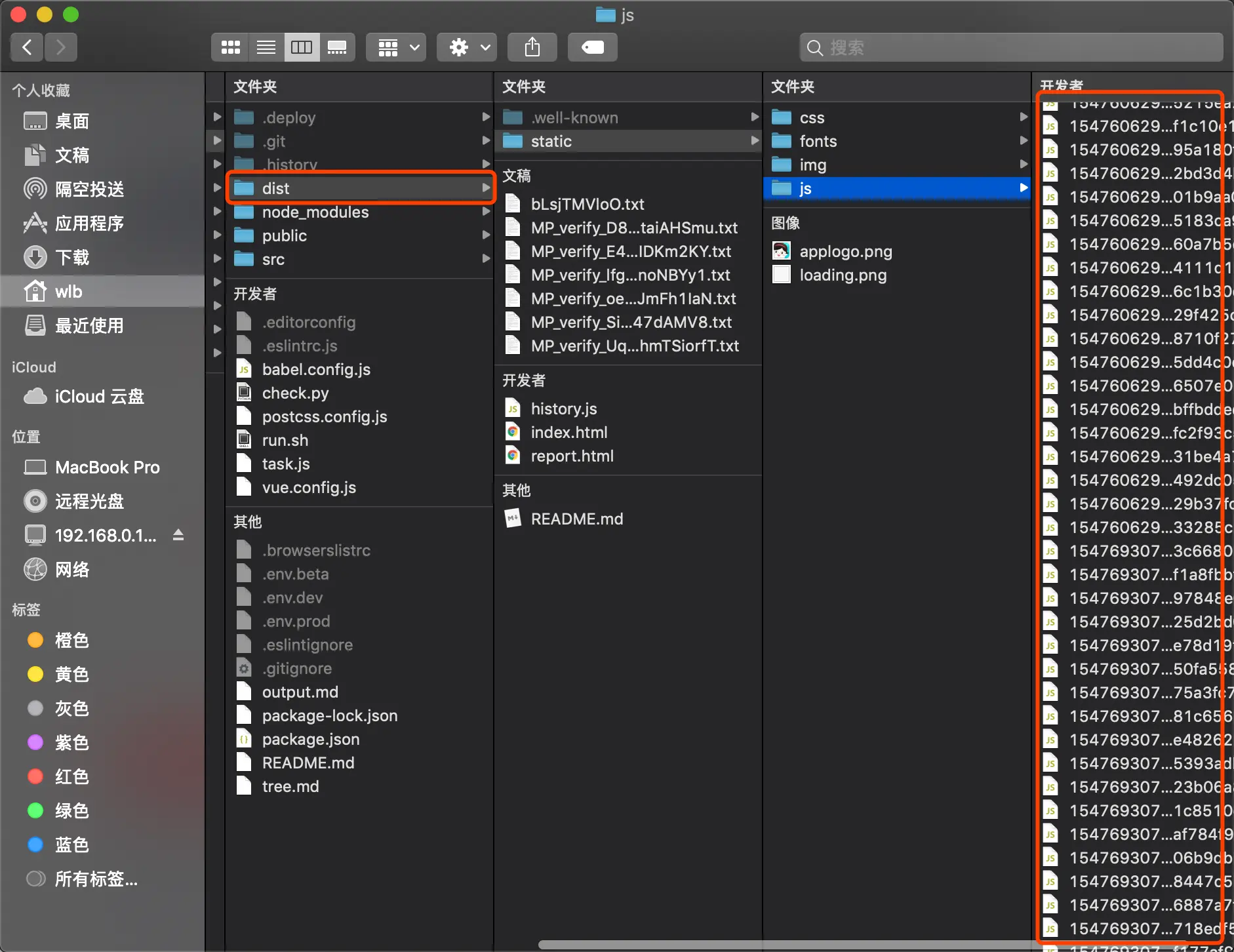
Task: Open the Share toolbar button
Action: pyautogui.click(x=532, y=47)
